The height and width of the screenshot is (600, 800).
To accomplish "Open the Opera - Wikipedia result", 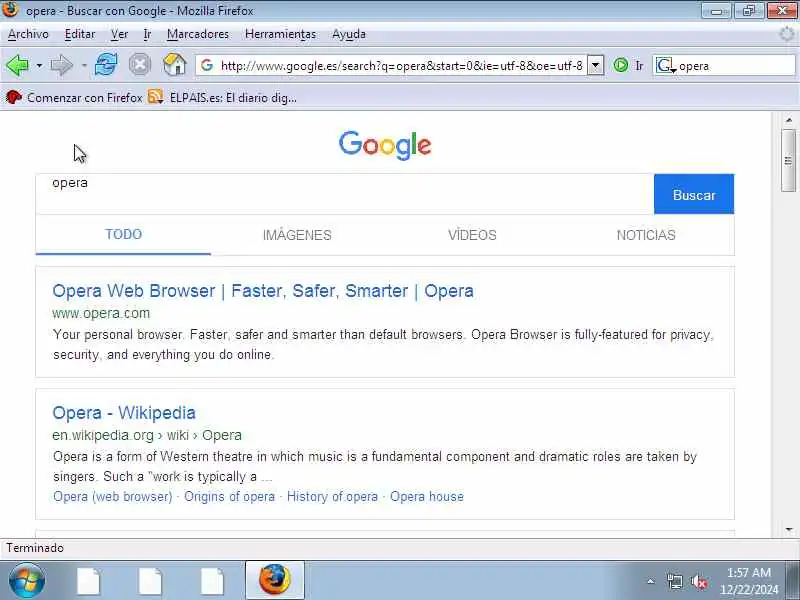I will (124, 413).
